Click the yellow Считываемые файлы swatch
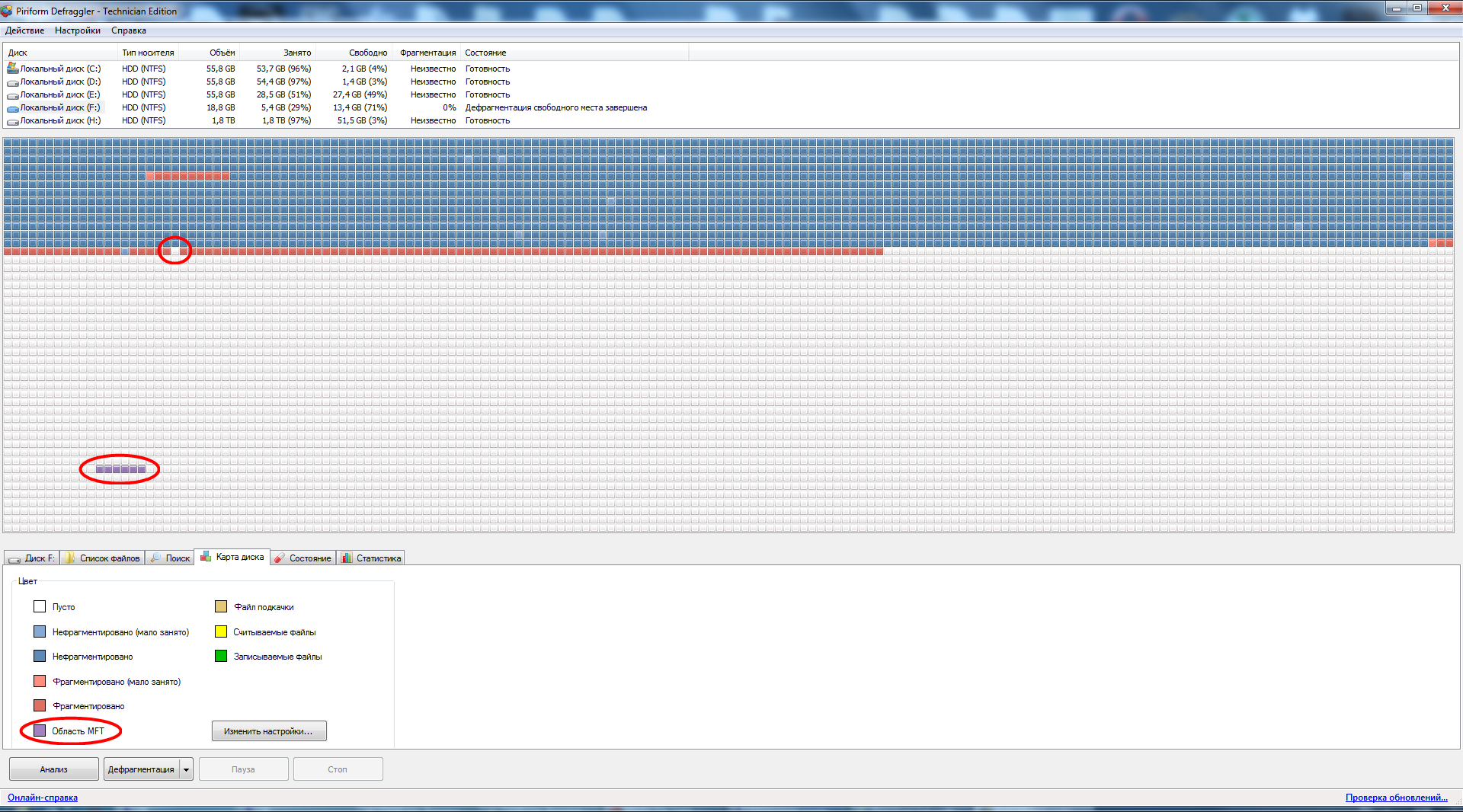This screenshot has height=812, width=1463. (x=221, y=631)
